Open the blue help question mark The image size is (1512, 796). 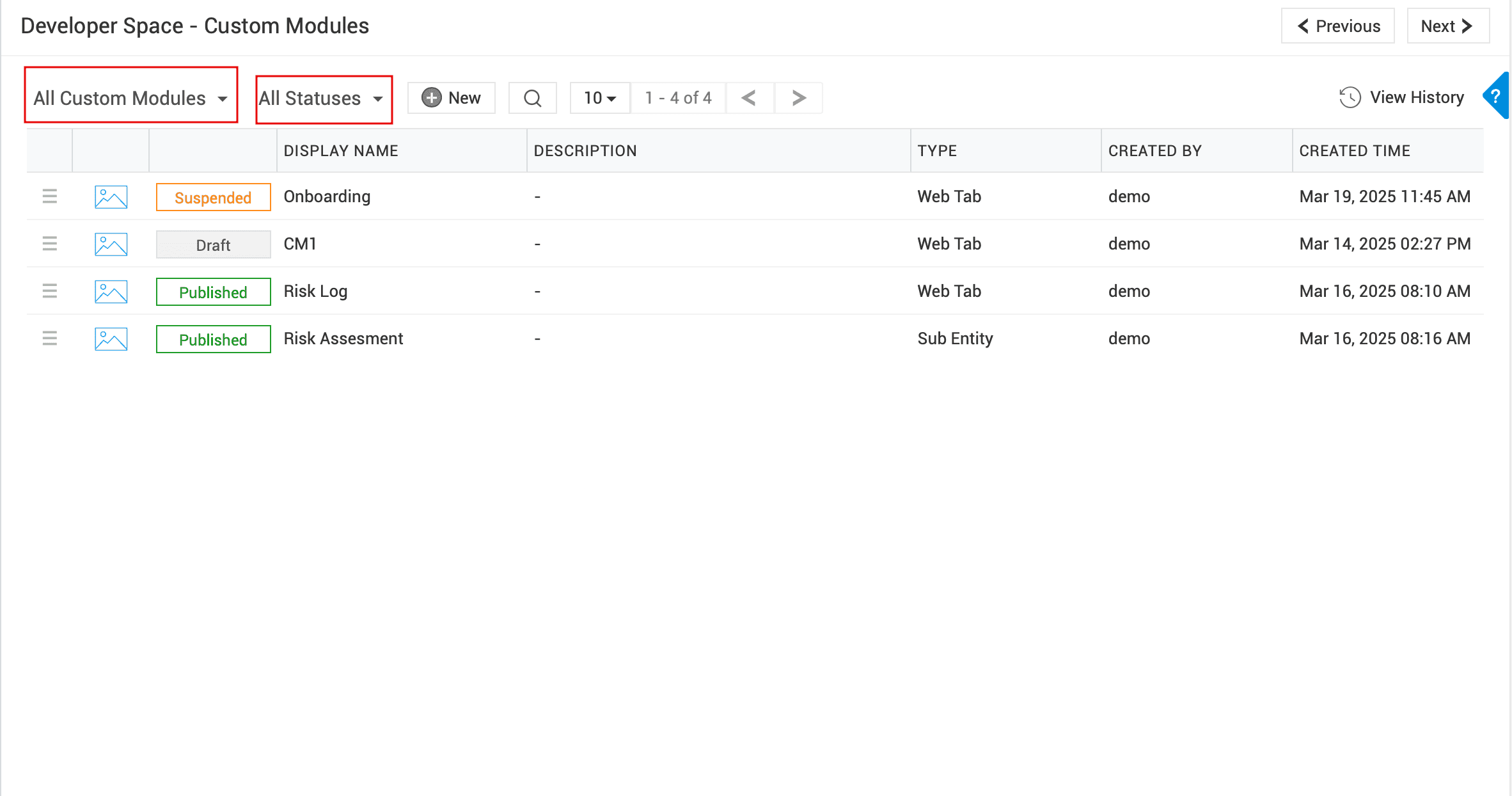[1495, 97]
